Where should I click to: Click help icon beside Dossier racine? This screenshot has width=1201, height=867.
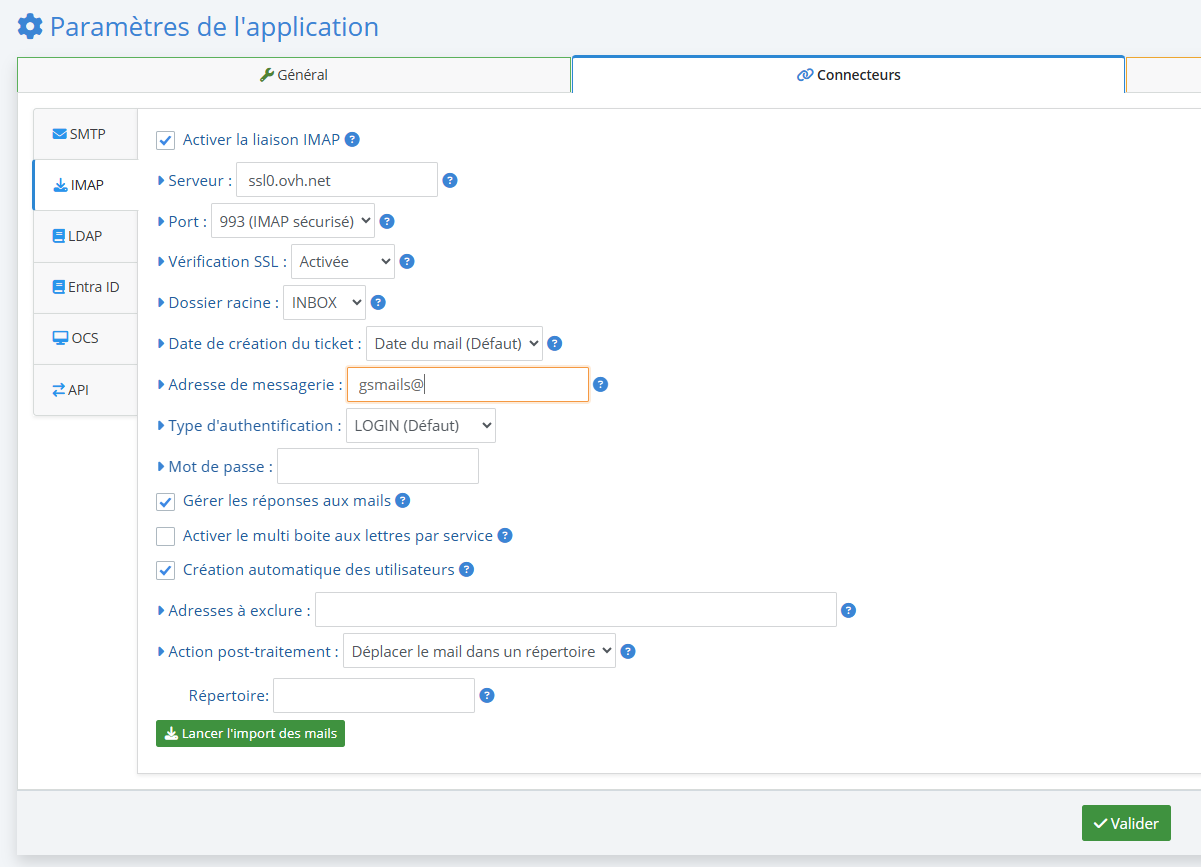(x=378, y=302)
